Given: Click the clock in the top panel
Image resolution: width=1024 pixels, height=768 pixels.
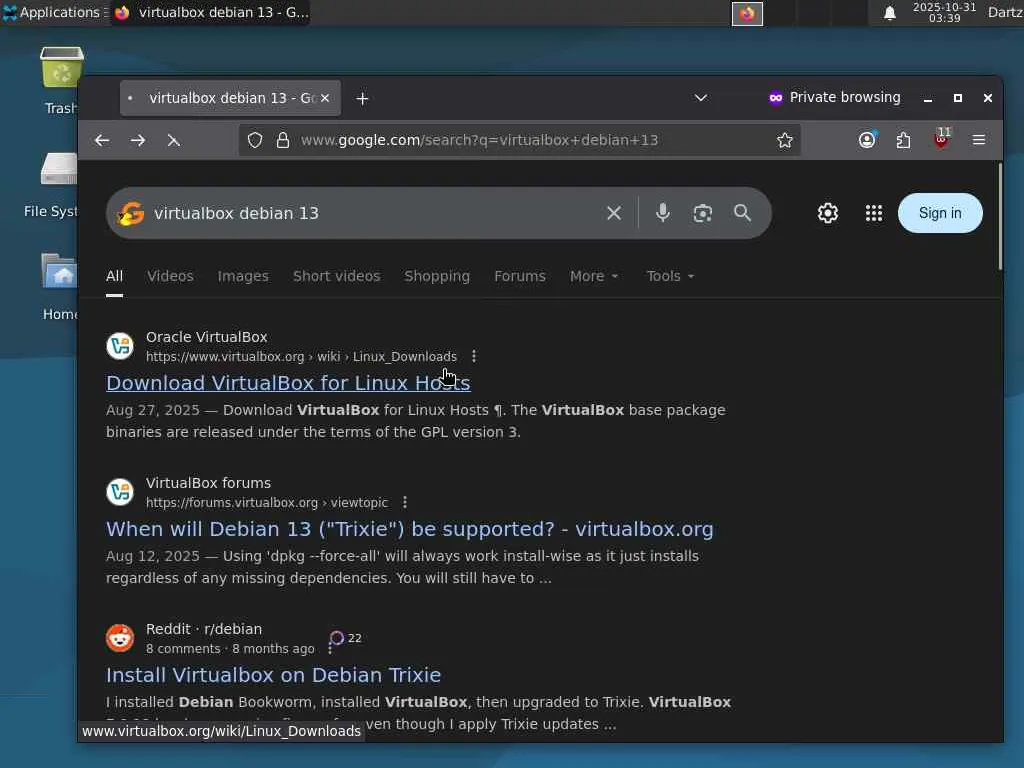Looking at the screenshot, I should pos(944,12).
